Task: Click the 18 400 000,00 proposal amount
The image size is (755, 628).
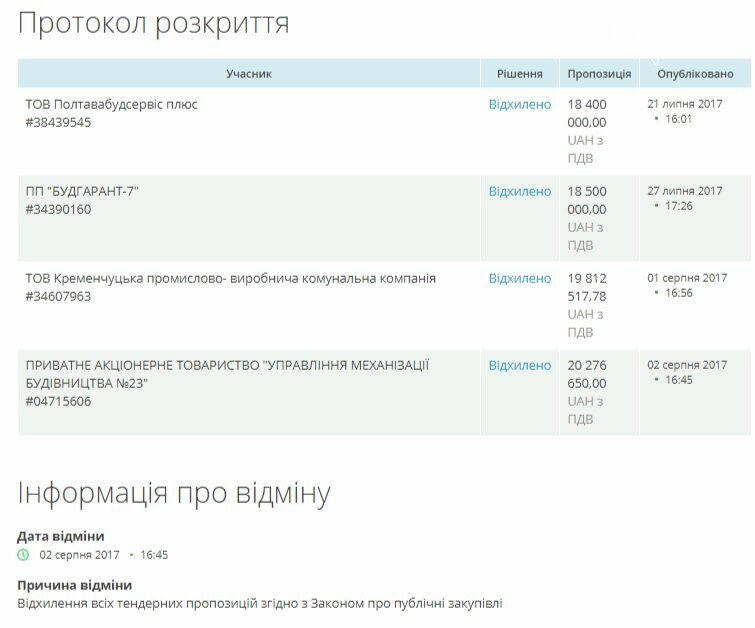Action: tap(587, 113)
